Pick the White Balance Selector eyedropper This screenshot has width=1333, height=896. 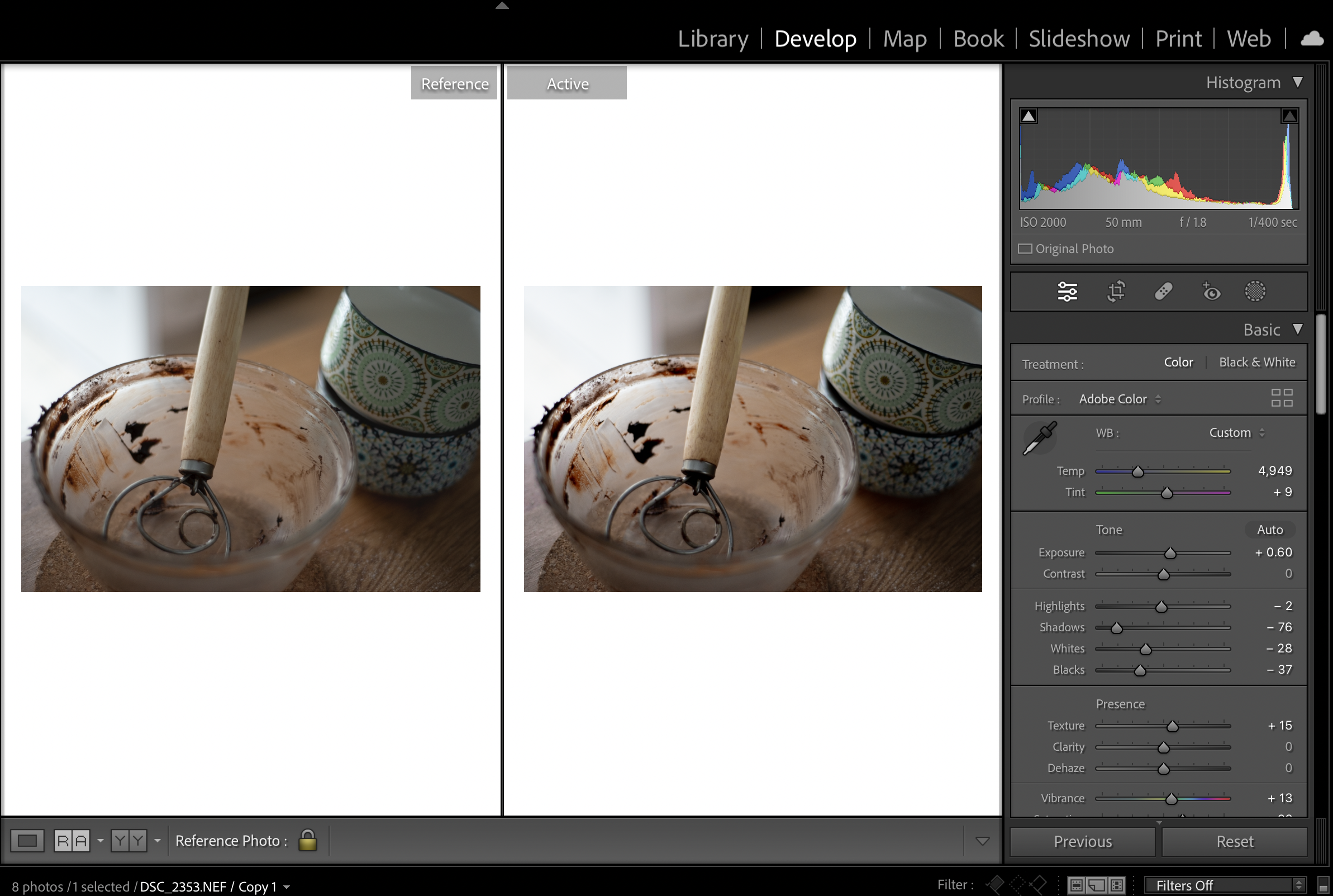(x=1040, y=438)
